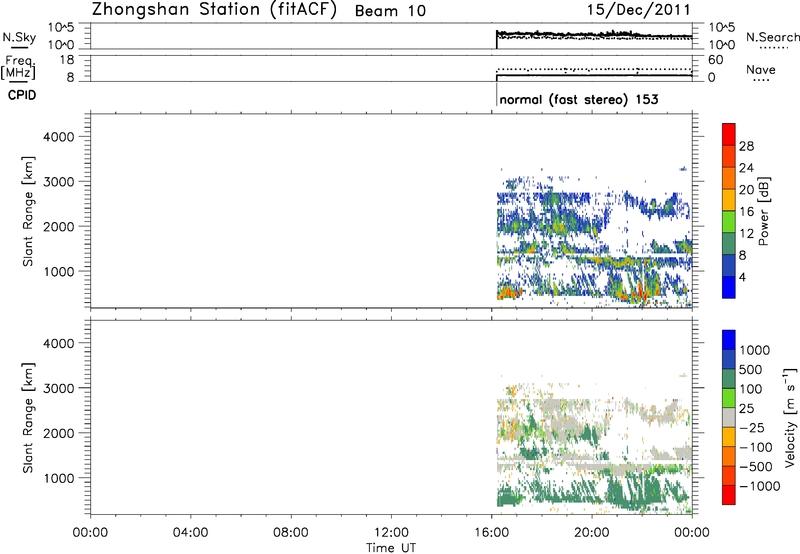This screenshot has width=800, height=554.
Task: Click the '60' Nave axis value
Action: tap(716, 60)
